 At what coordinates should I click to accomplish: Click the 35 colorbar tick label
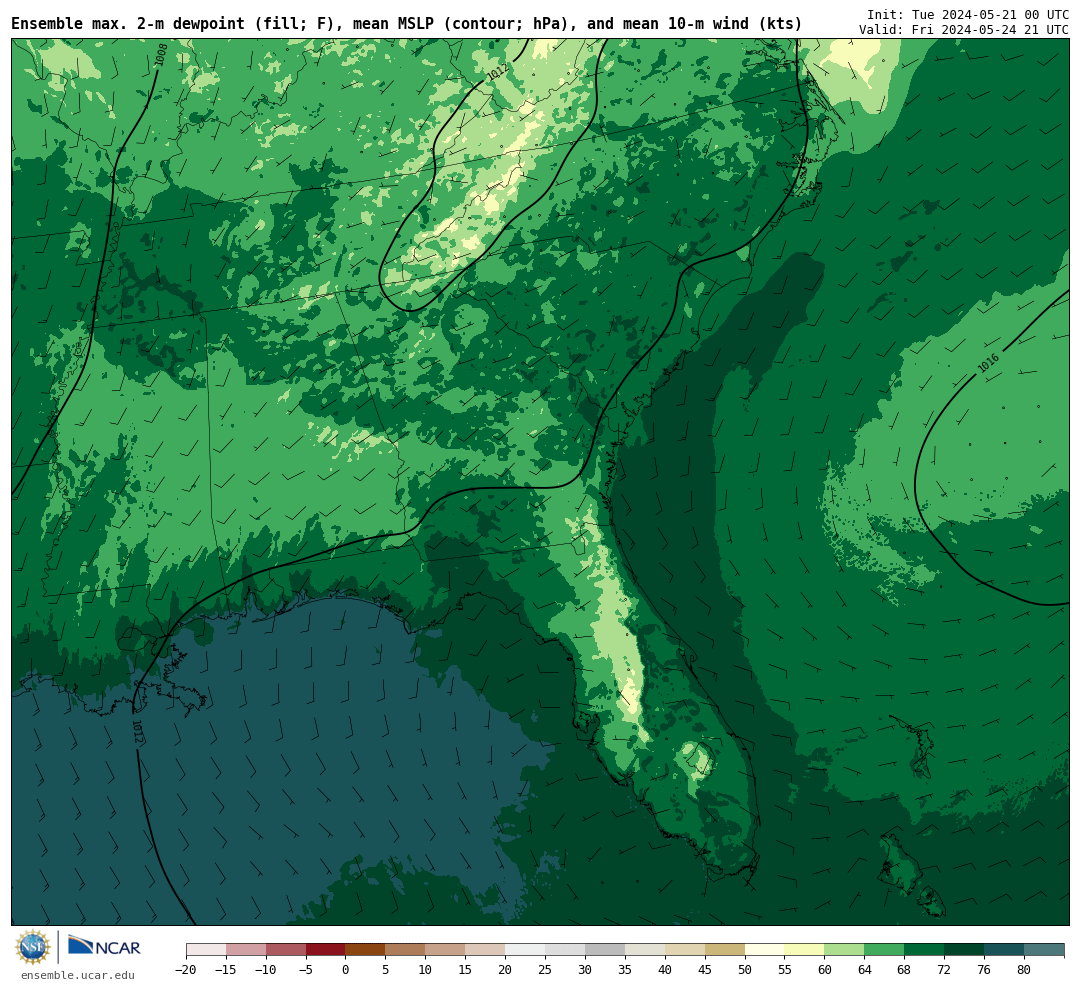625,969
